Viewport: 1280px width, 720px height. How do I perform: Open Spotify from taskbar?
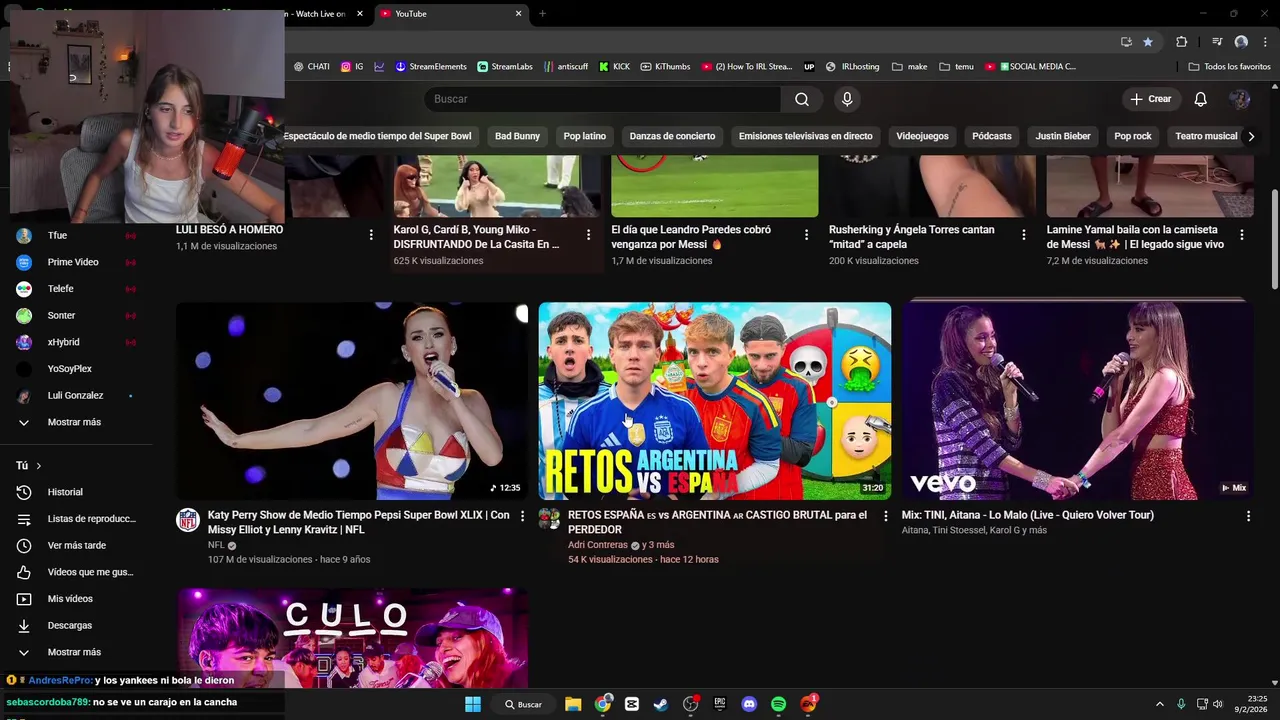779,704
